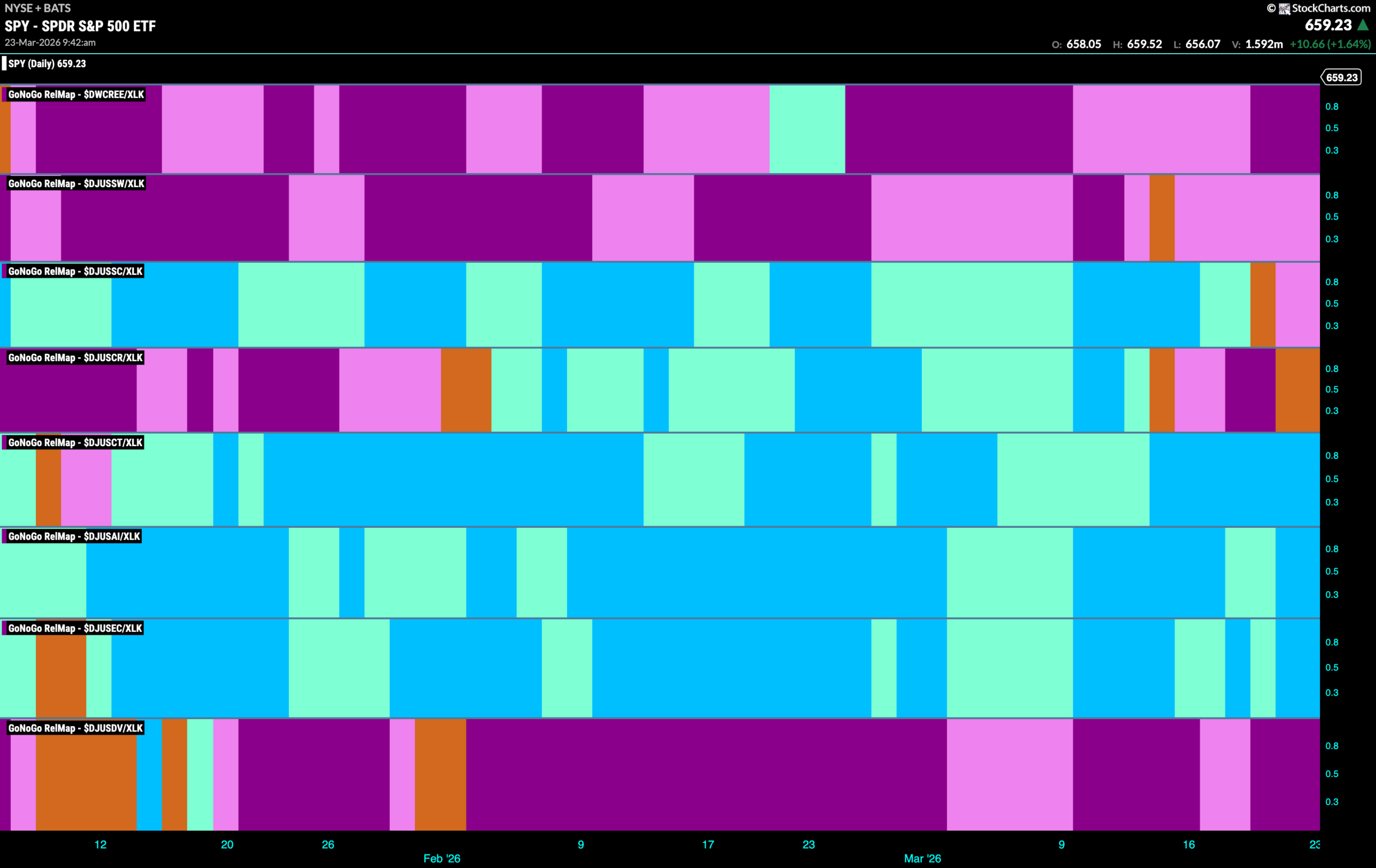Screen dimensions: 1376x868
Task: Click the GoNoGo RelMap $DJUSSW/XLK label
Action: tap(76, 183)
